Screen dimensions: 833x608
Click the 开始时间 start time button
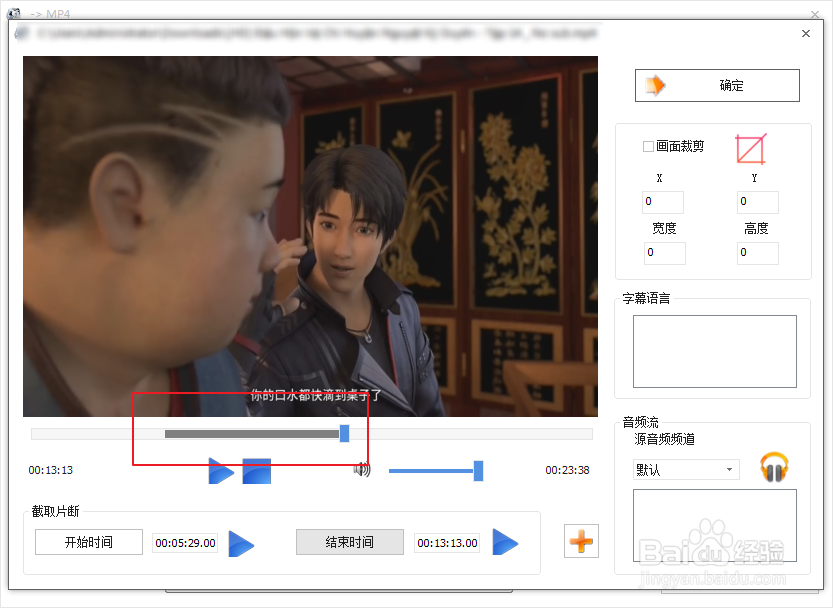coord(89,542)
